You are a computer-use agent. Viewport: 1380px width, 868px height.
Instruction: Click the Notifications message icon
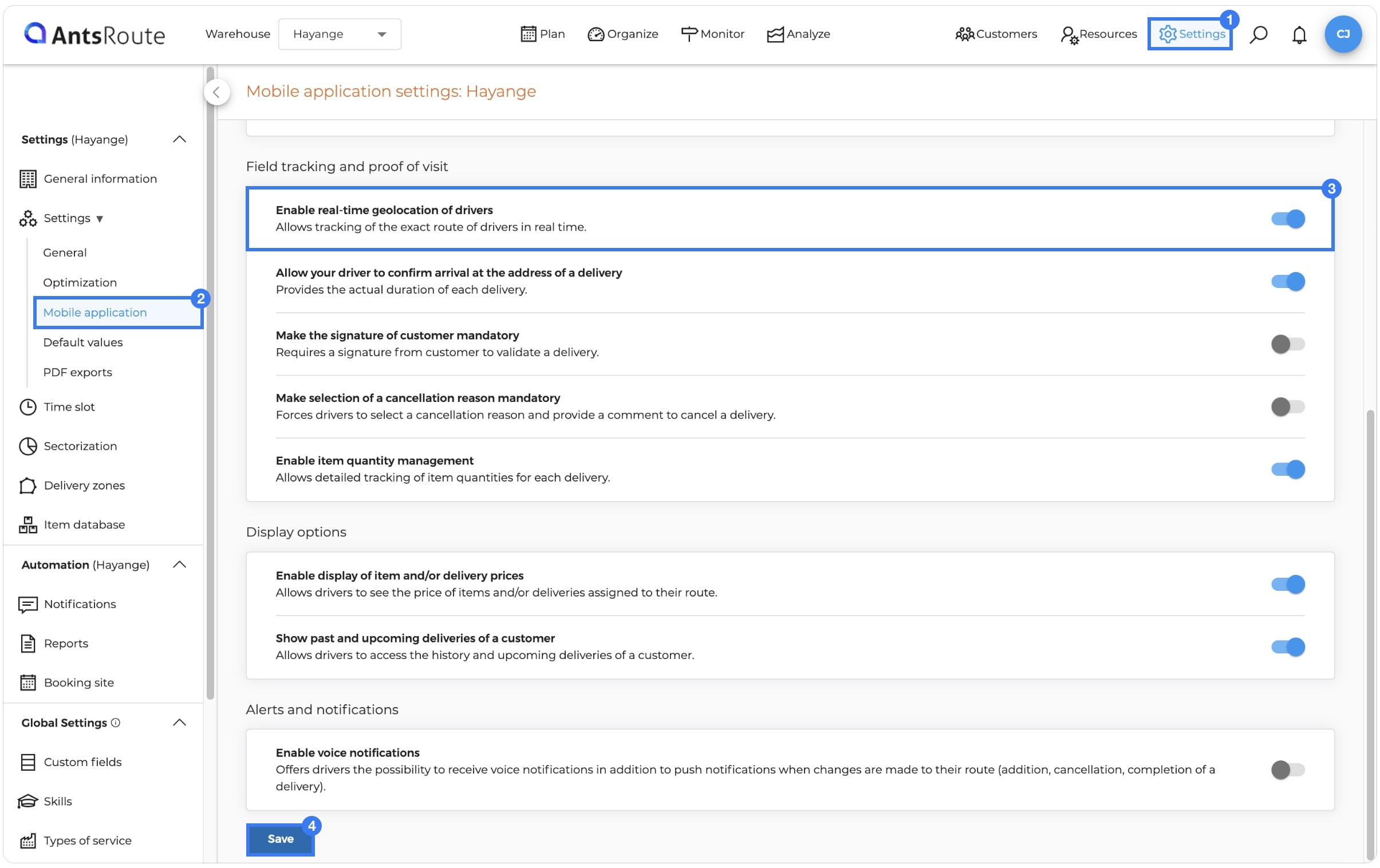pyautogui.click(x=27, y=604)
